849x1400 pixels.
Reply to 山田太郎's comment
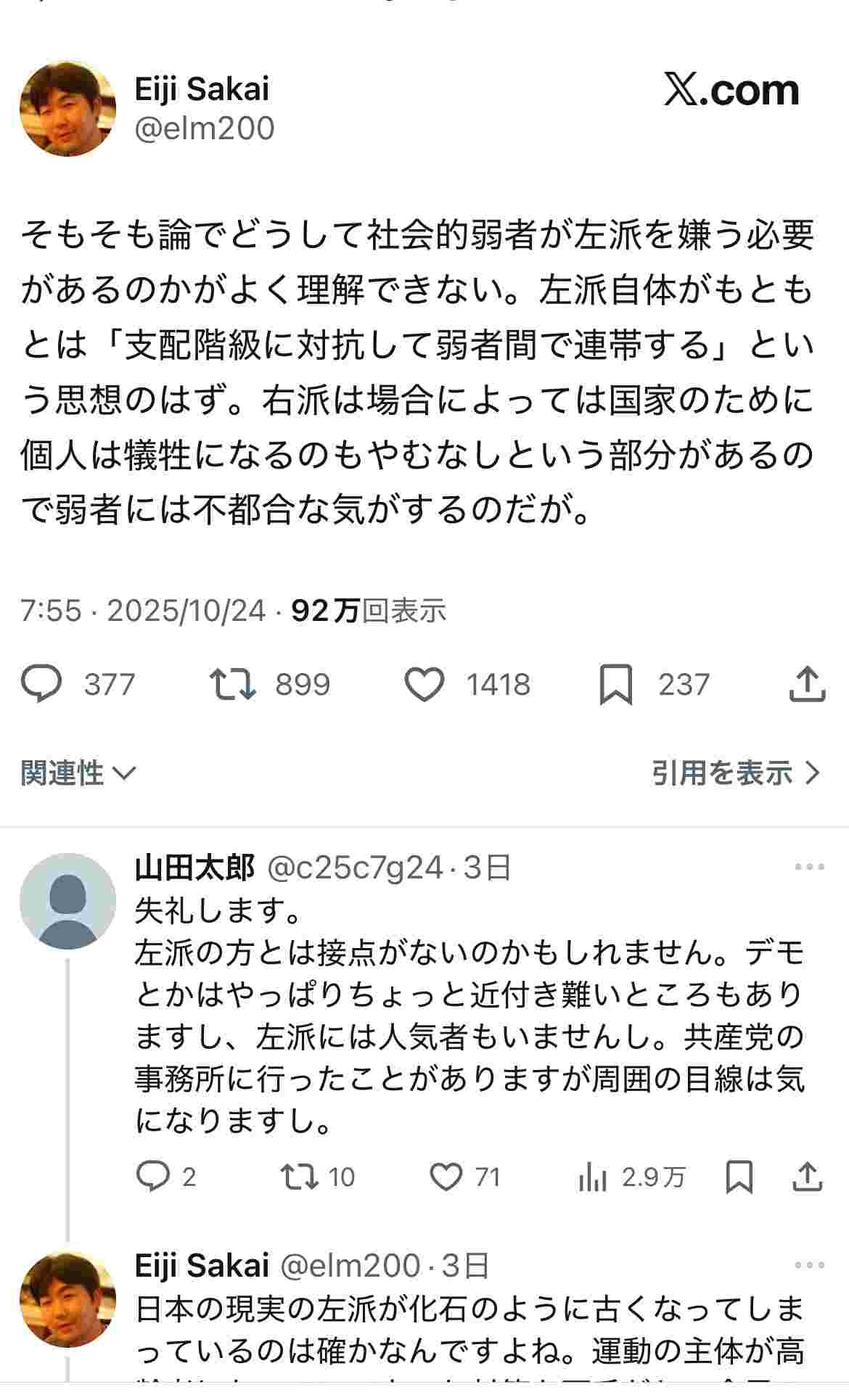click(152, 1177)
